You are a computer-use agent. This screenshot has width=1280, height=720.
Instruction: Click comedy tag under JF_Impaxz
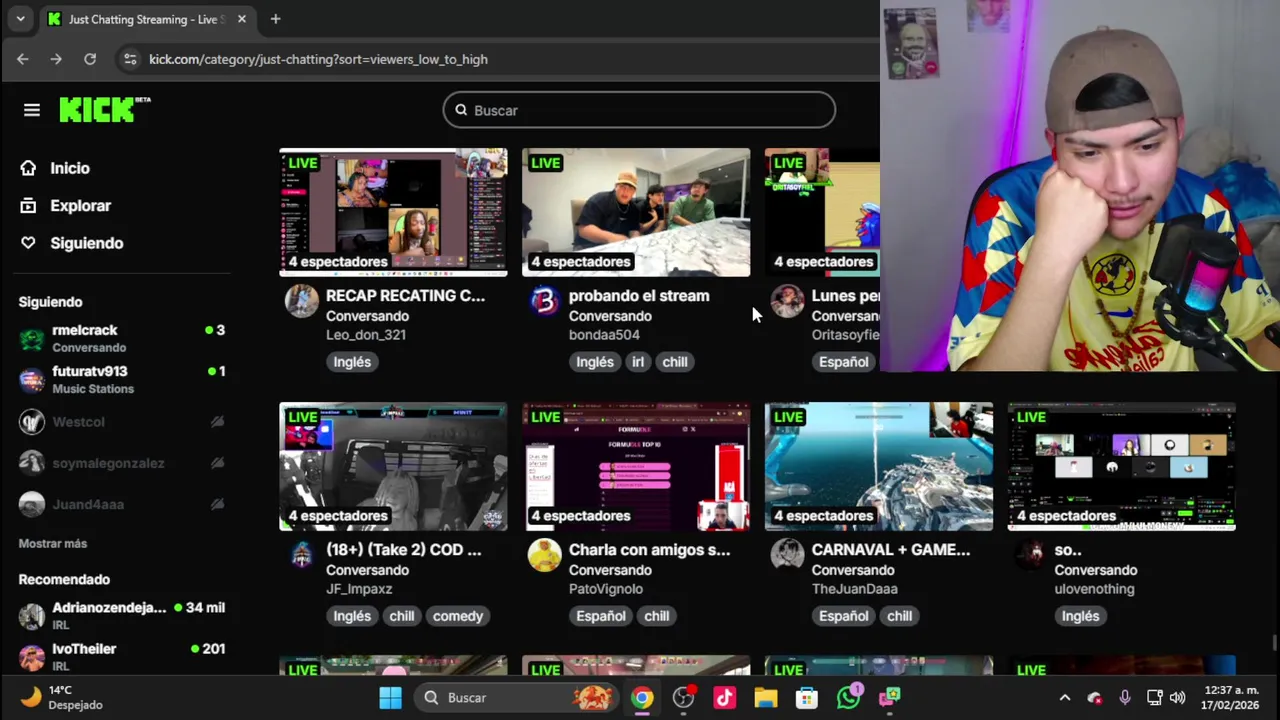click(x=458, y=616)
